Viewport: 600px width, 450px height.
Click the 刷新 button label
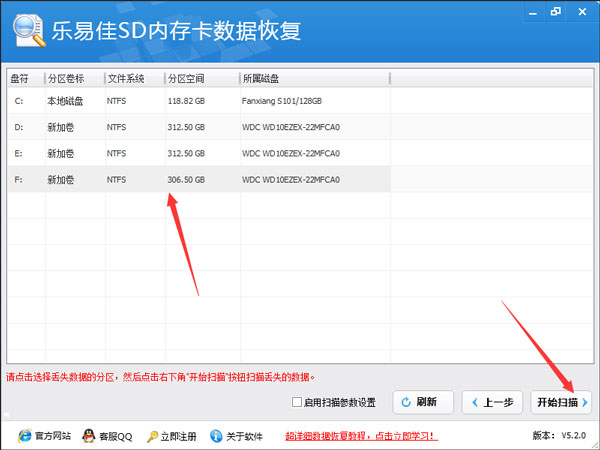coord(427,402)
